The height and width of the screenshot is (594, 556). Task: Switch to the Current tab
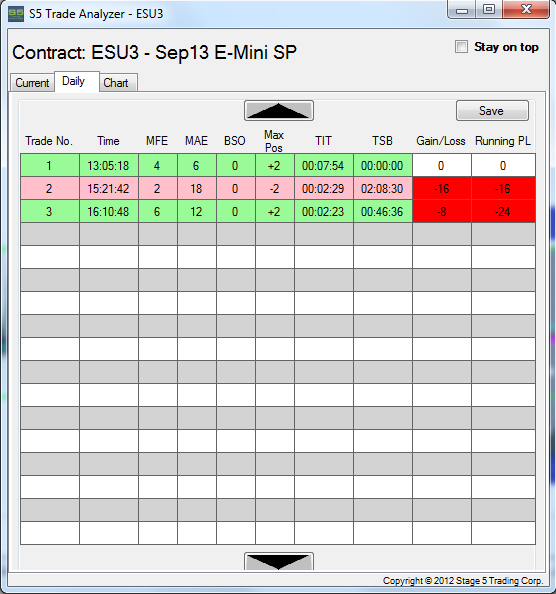click(32, 83)
